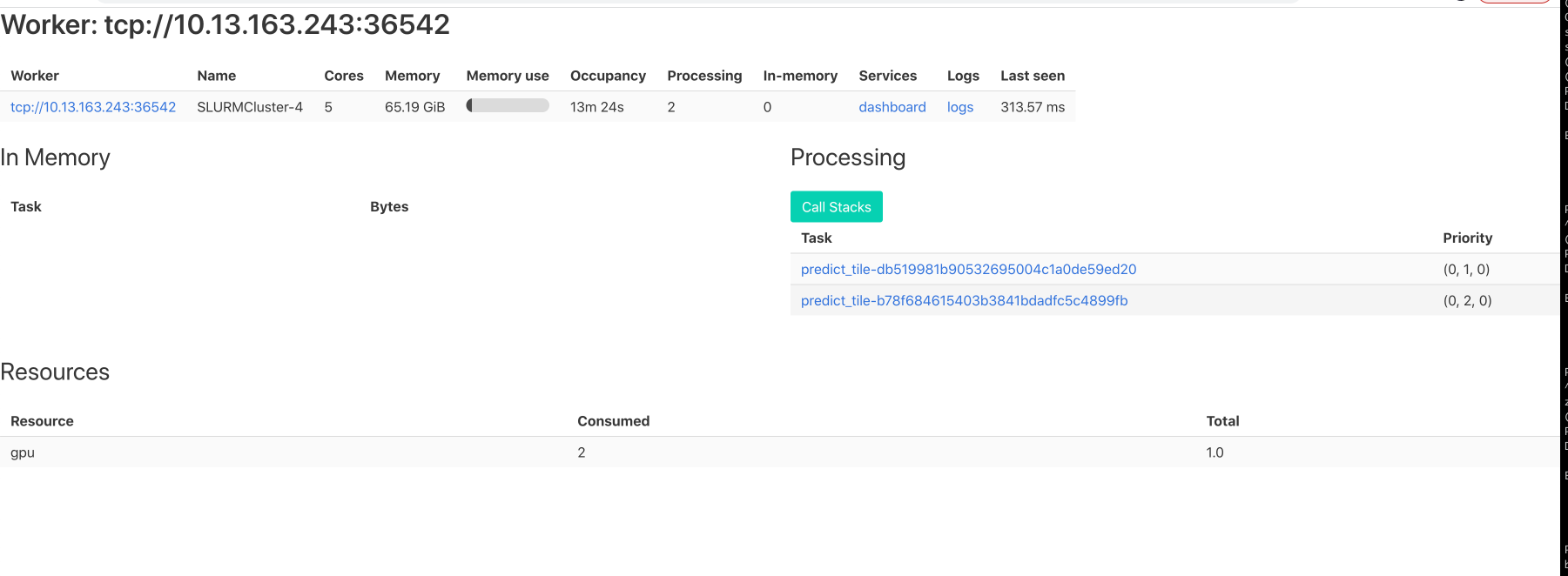Click the Bytes column header

click(x=389, y=207)
